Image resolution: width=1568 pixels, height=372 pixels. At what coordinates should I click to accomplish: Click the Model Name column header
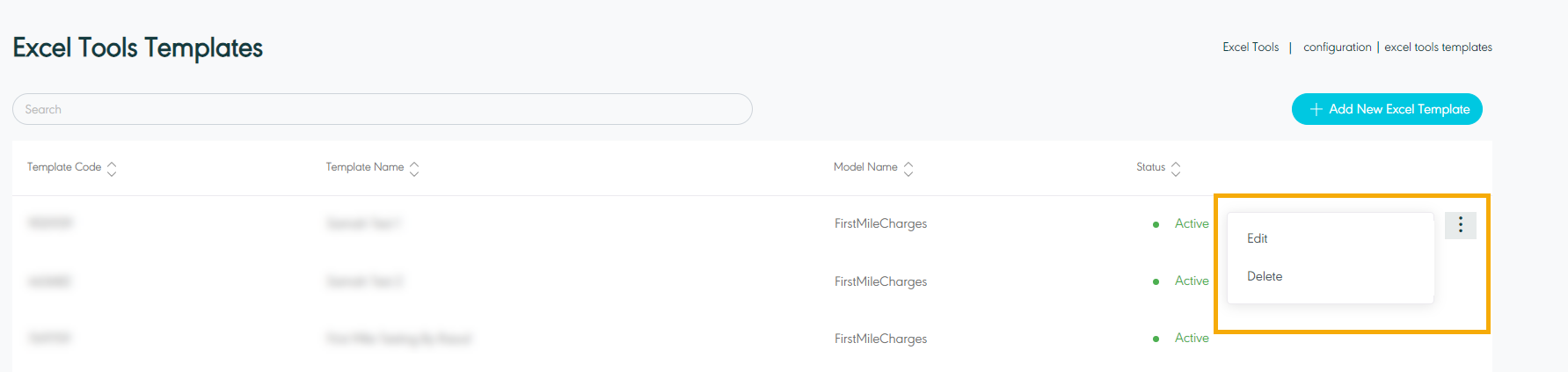(865, 167)
